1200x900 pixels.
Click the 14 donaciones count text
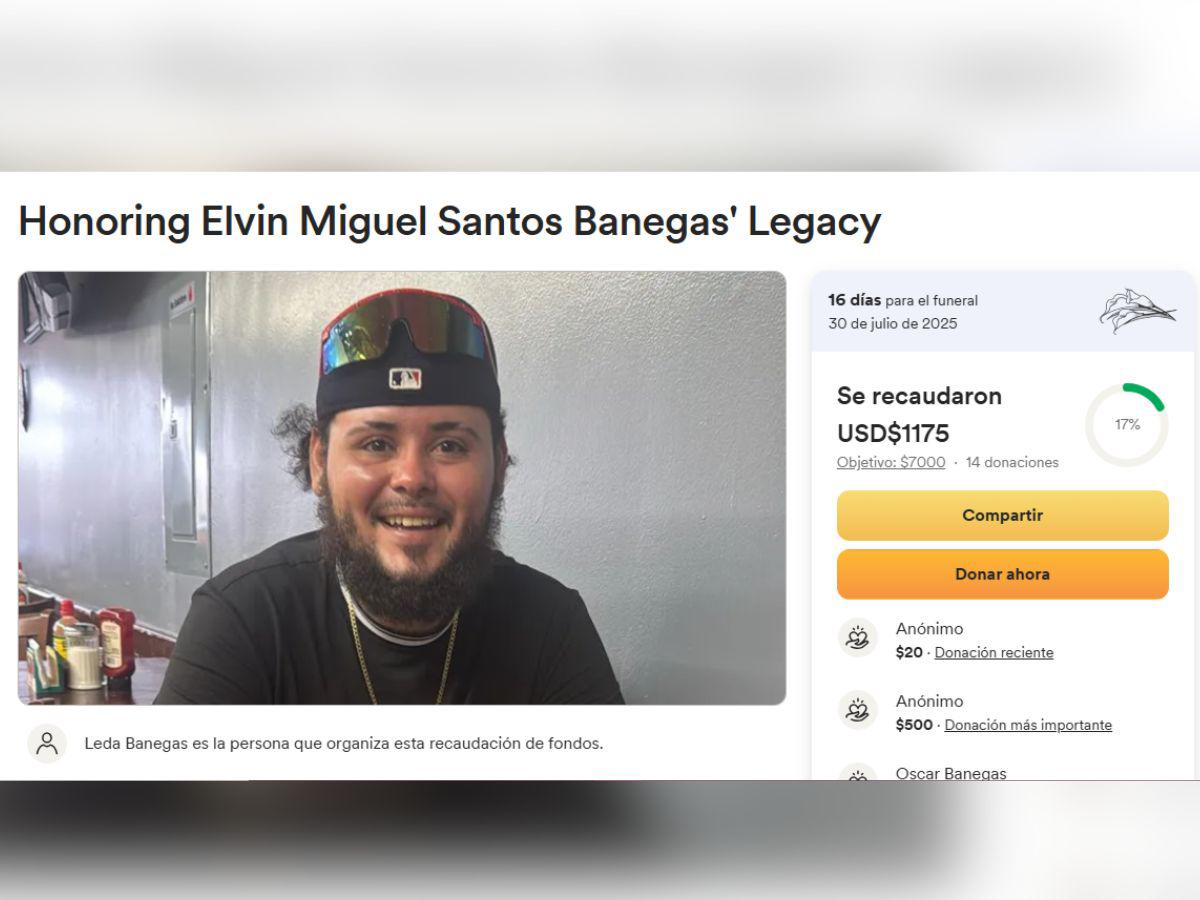tap(1012, 462)
